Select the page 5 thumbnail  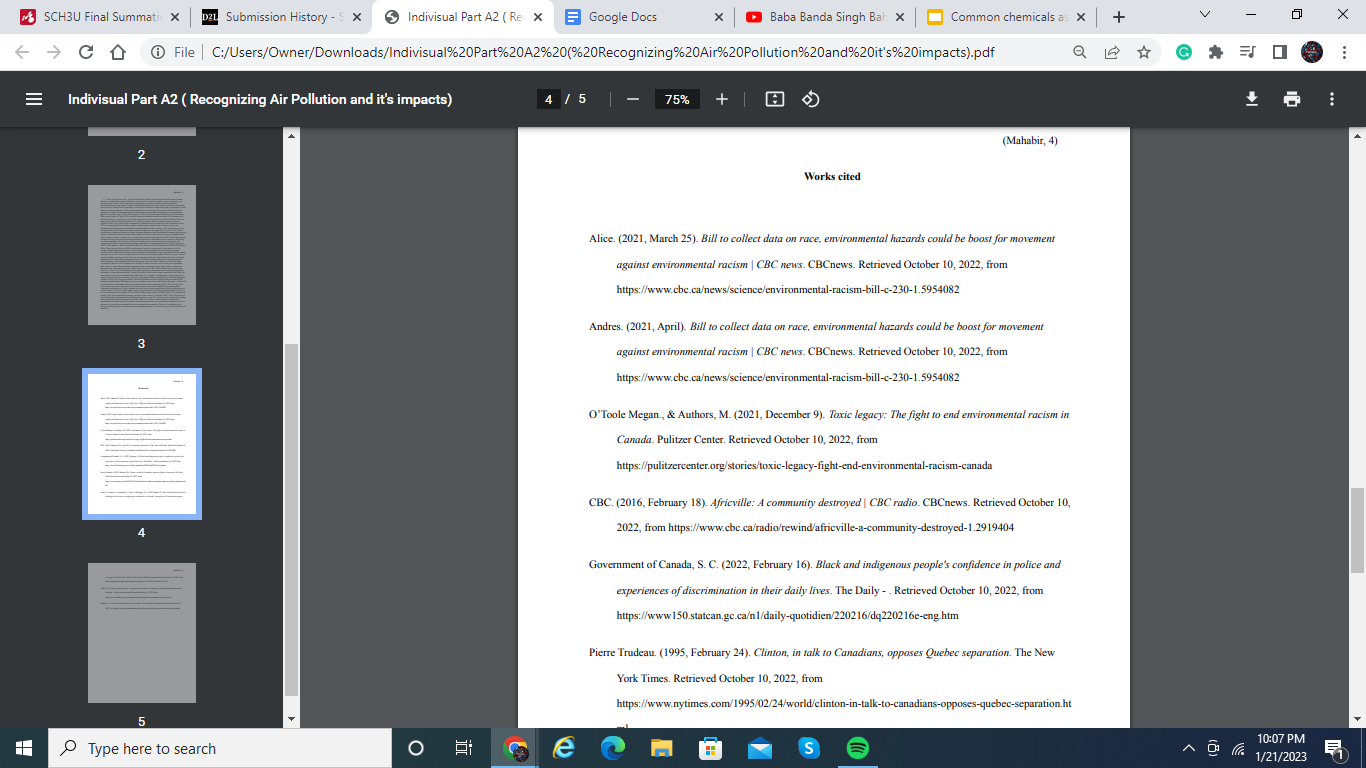[x=141, y=633]
